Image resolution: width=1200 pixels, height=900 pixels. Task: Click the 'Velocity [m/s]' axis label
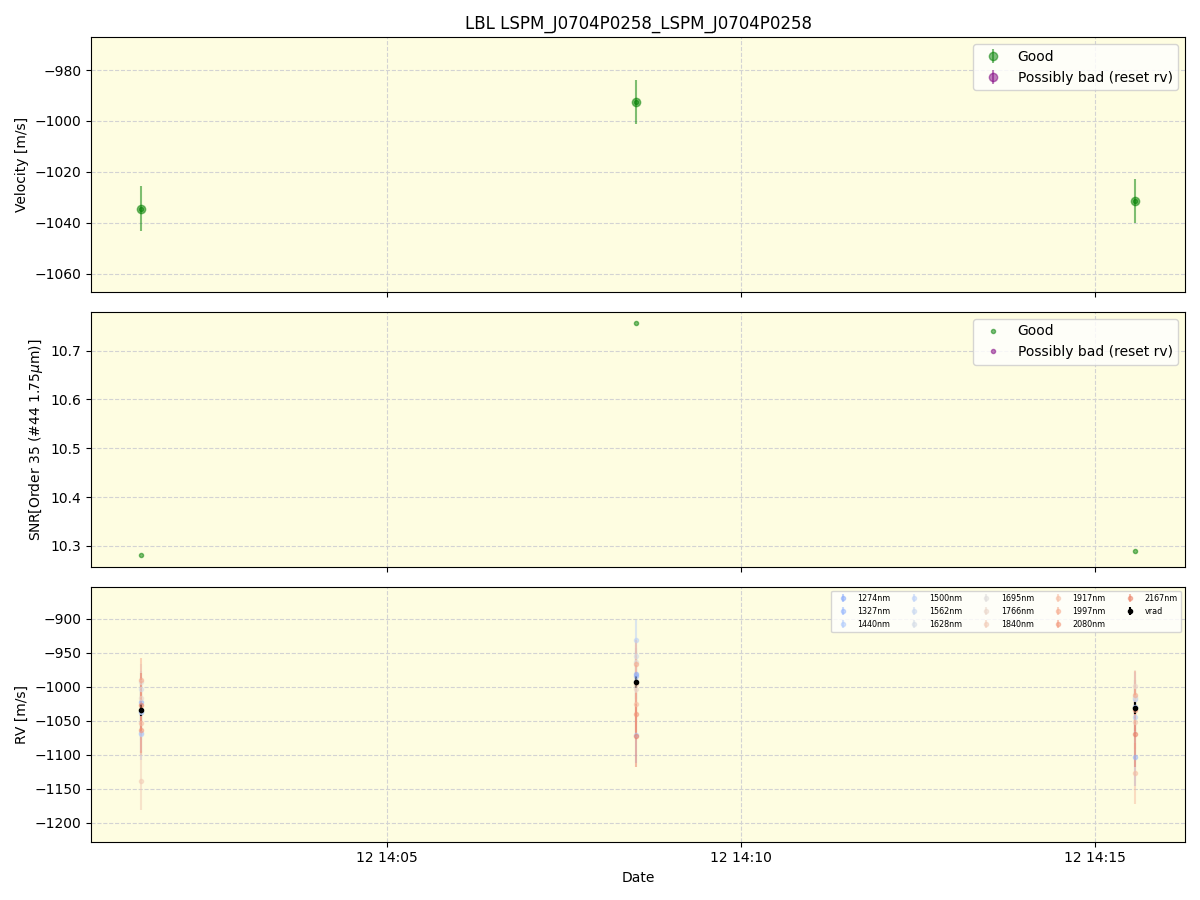click(21, 165)
